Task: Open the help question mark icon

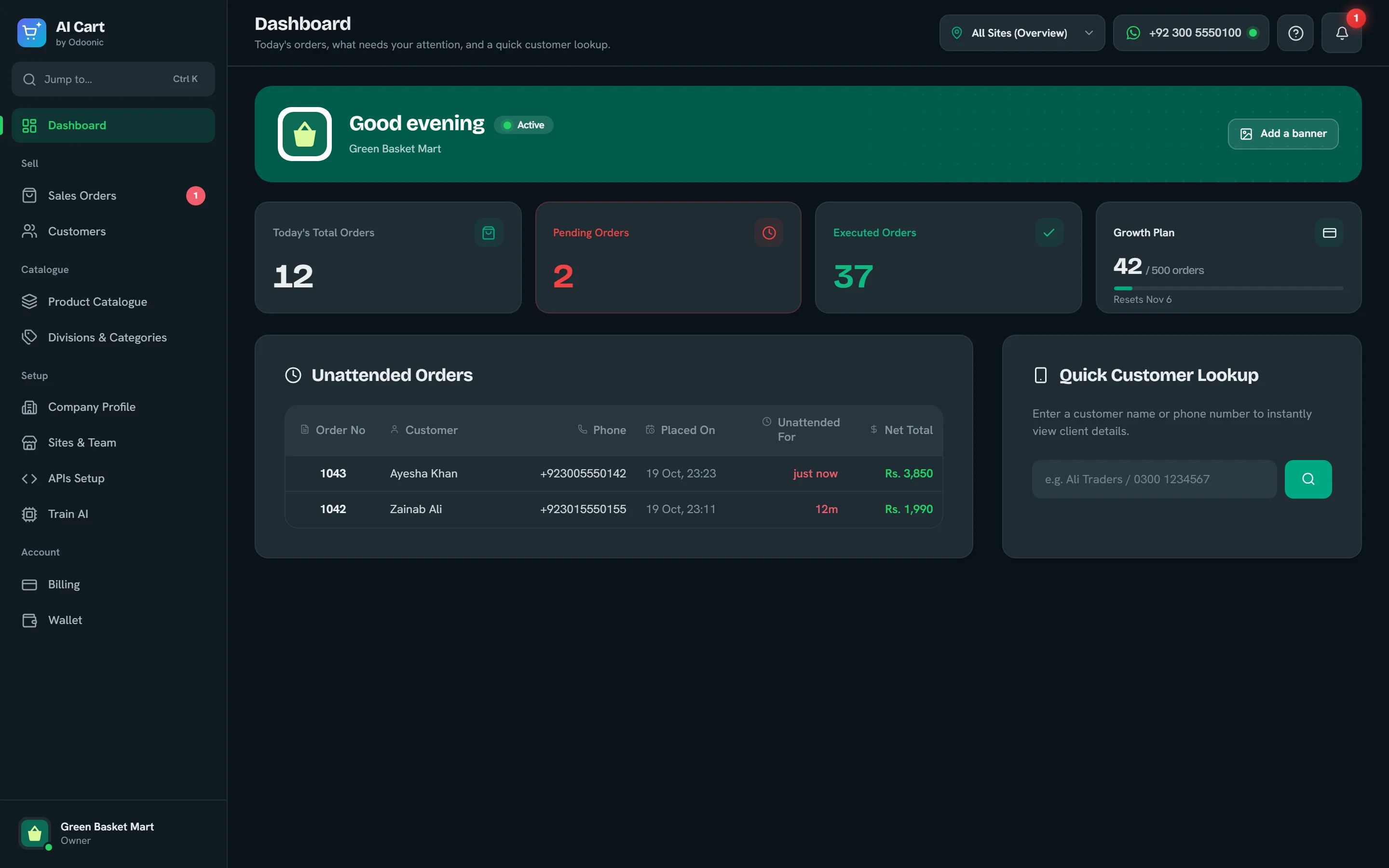Action: click(x=1295, y=33)
